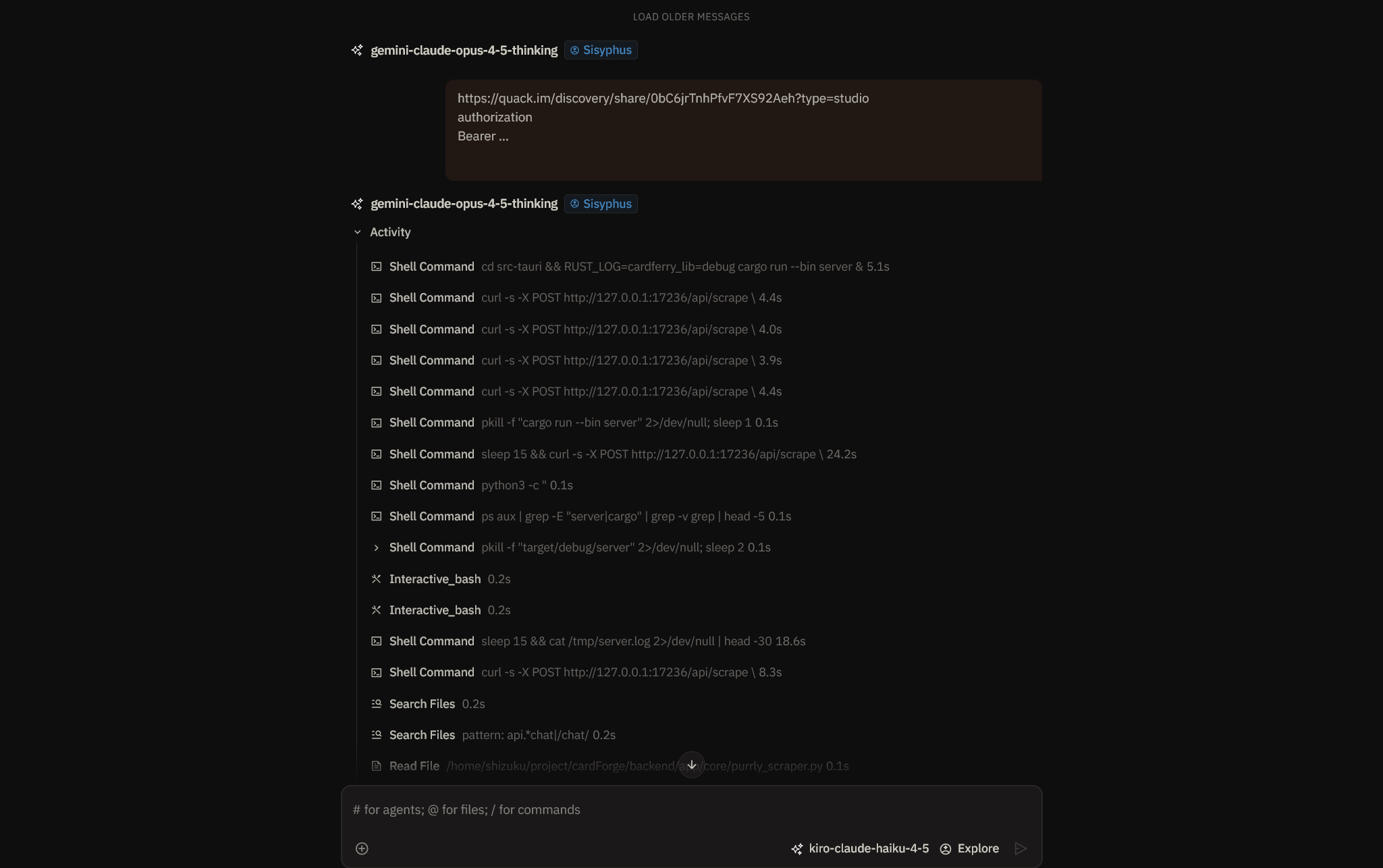The height and width of the screenshot is (868, 1383).
Task: Click first Interactive_bash tool icon
Action: pos(377,579)
